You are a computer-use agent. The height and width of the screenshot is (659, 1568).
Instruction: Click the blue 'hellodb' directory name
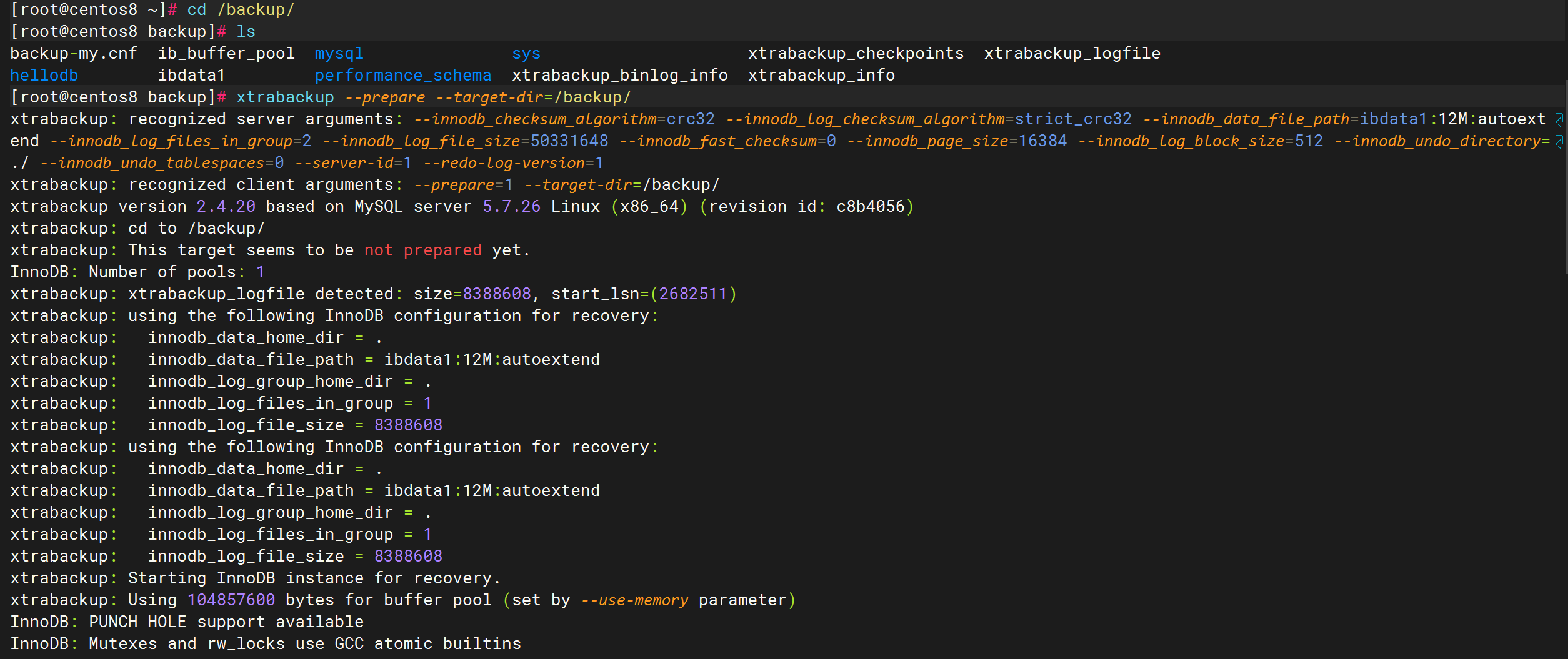coord(44,76)
